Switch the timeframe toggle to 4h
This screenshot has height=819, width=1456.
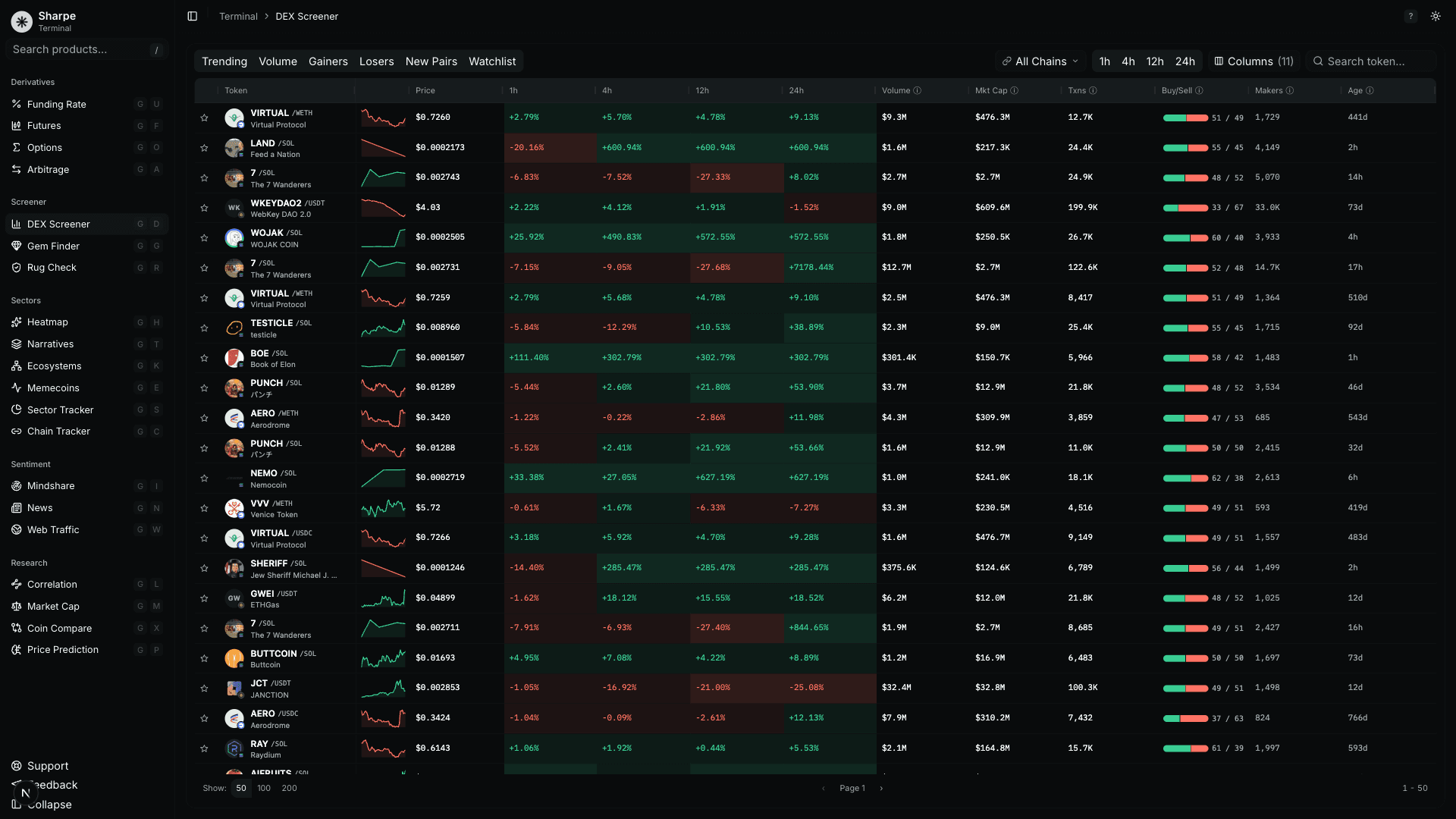1128,61
